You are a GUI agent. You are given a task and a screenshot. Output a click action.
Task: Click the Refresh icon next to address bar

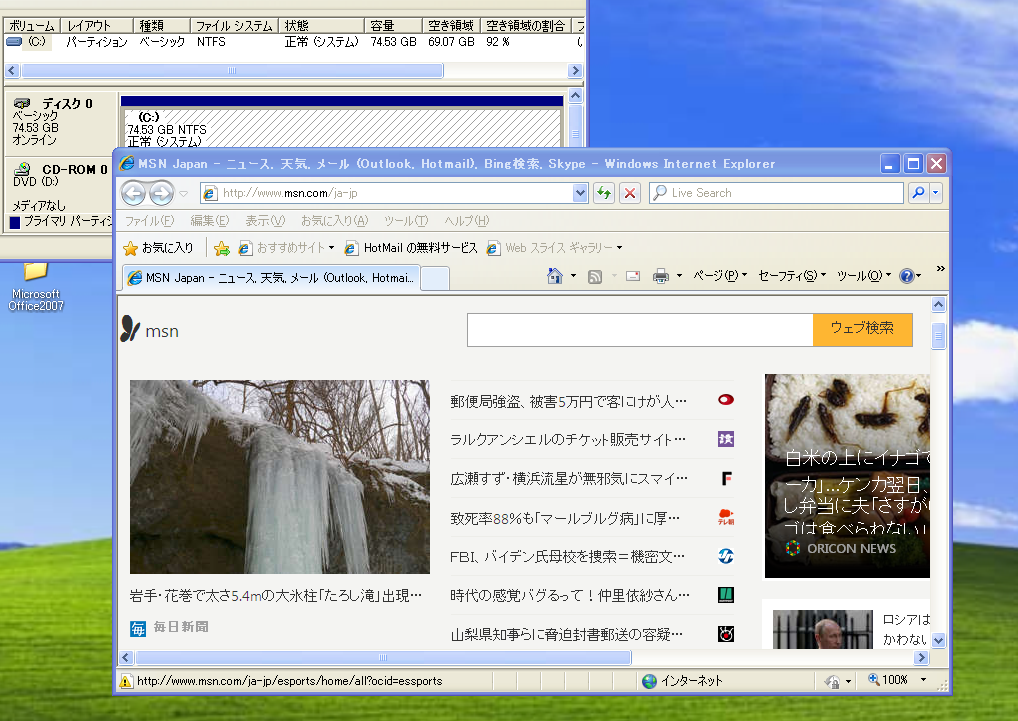pyautogui.click(x=604, y=192)
